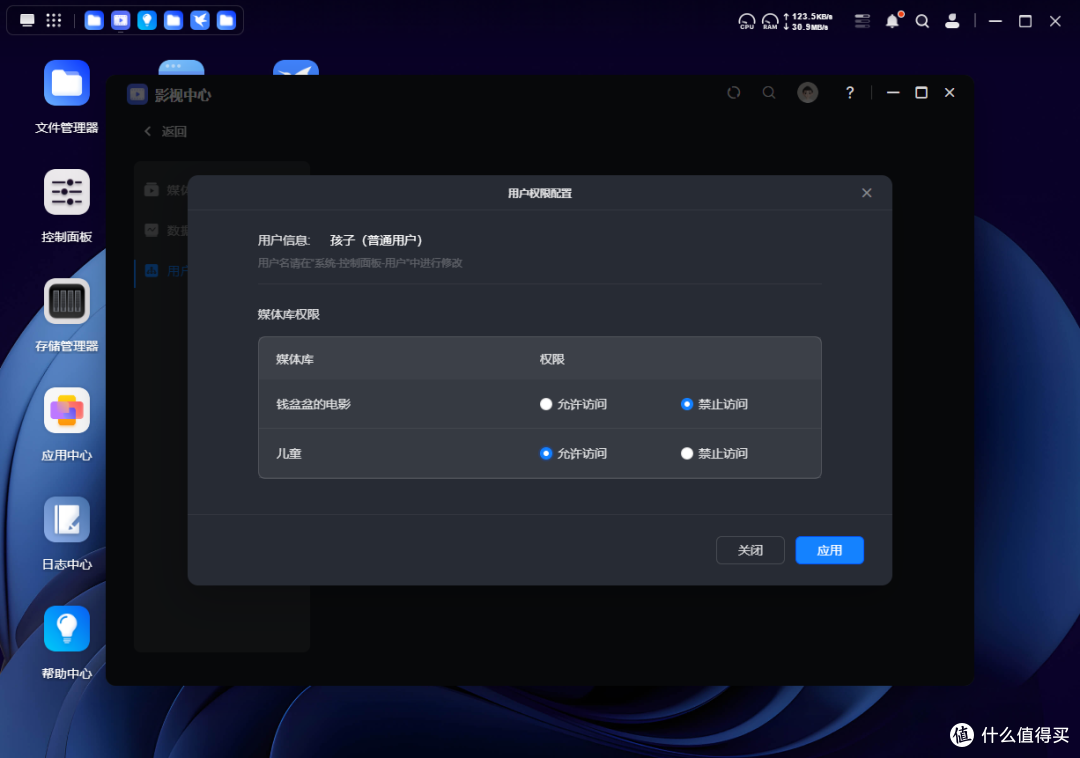Click the 钱盆盆的电影 library name
This screenshot has height=758, width=1080.
pos(313,404)
